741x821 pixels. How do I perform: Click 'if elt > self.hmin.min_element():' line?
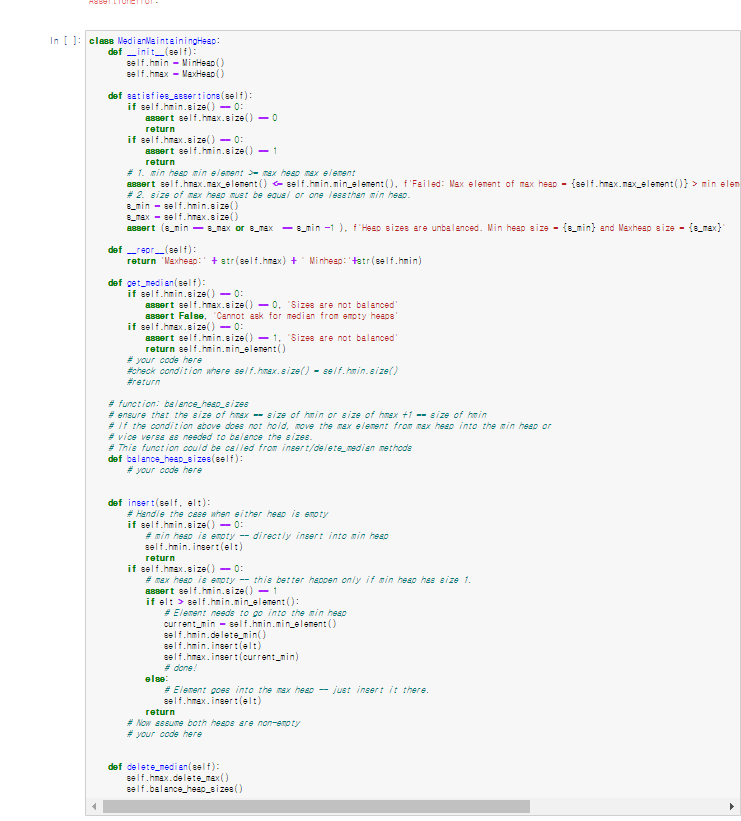point(223,602)
